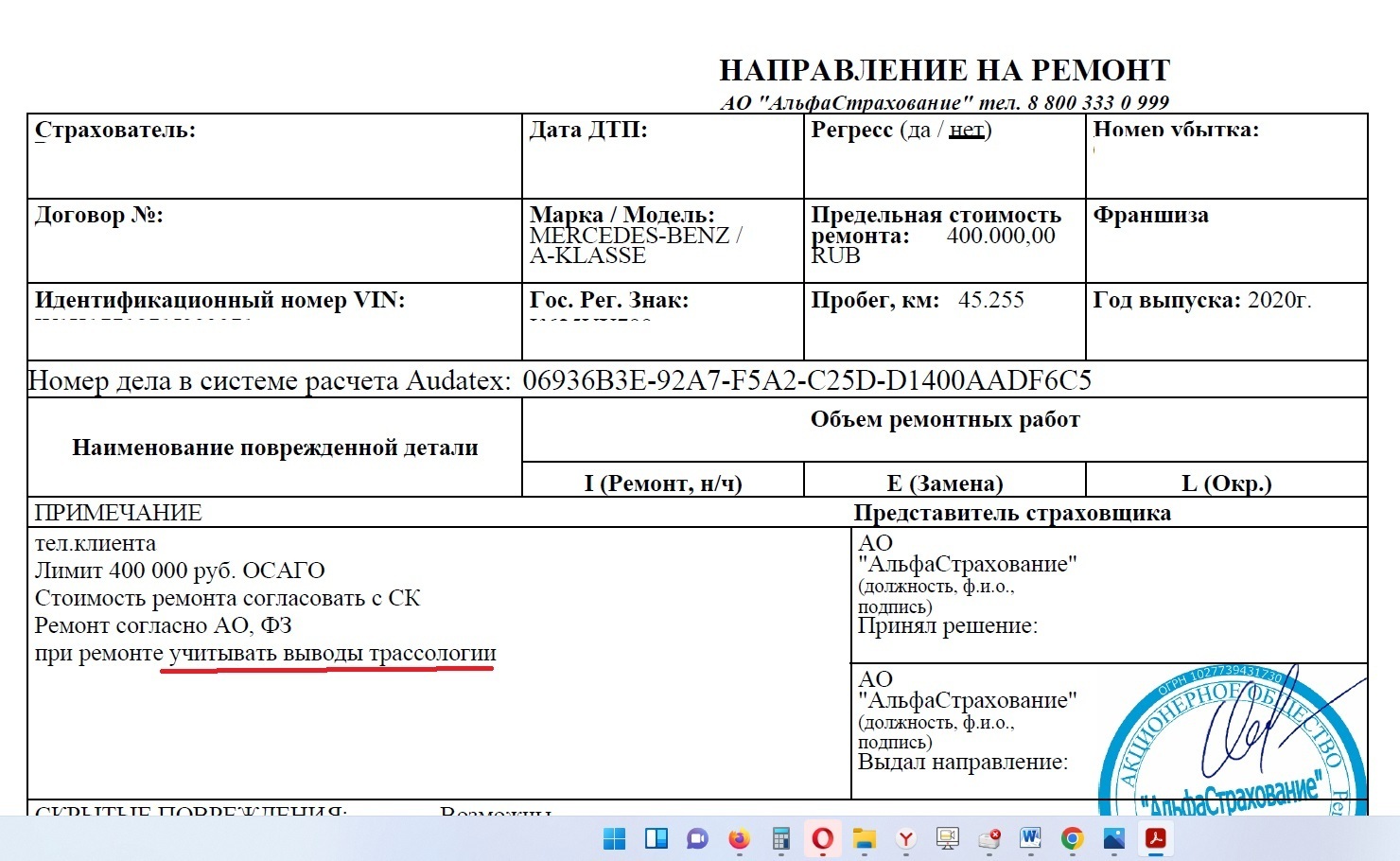Open the Widgets panel from the taskbar
Image resolution: width=1400 pixels, height=861 pixels.
[655, 838]
